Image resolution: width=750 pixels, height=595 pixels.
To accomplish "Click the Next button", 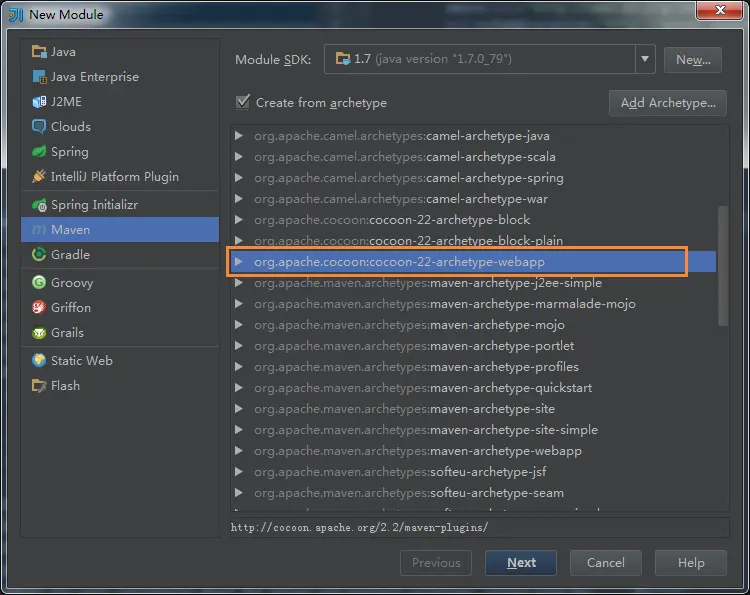I will [521, 562].
